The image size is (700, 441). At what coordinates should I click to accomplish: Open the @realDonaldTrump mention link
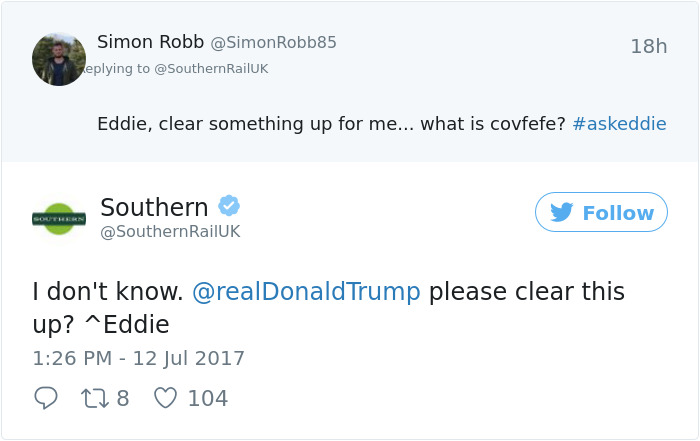tap(306, 292)
